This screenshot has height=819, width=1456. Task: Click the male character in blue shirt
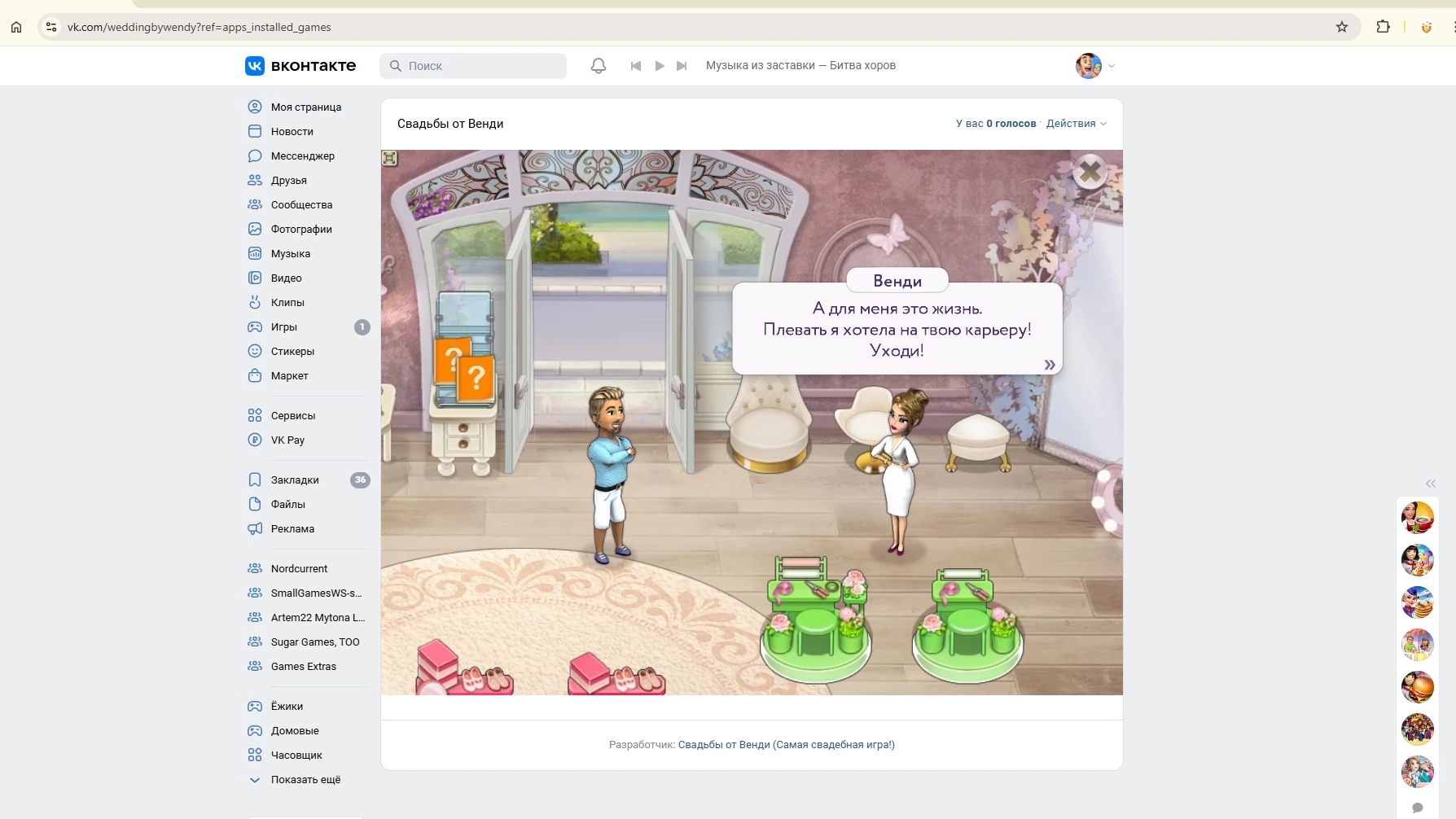click(x=610, y=475)
